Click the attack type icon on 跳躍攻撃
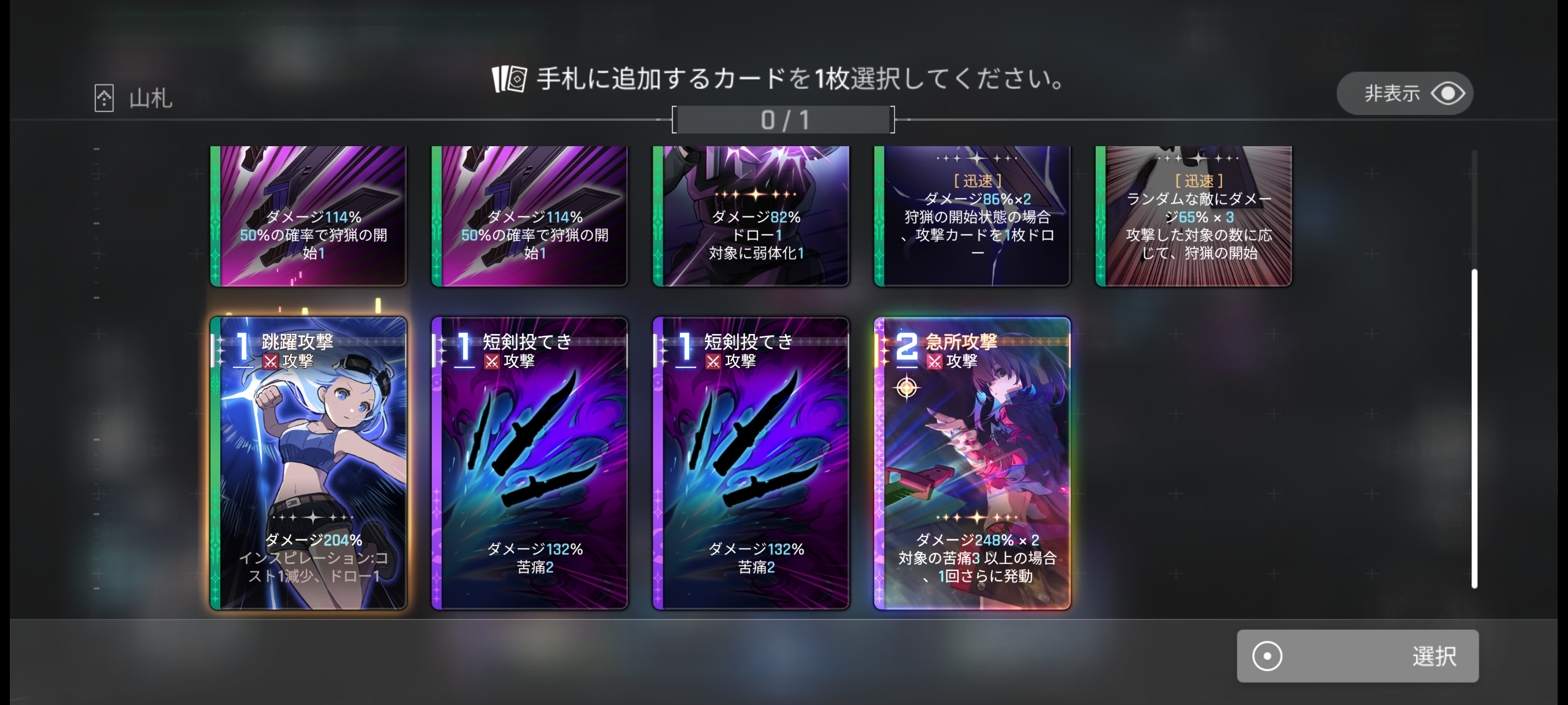 271,361
